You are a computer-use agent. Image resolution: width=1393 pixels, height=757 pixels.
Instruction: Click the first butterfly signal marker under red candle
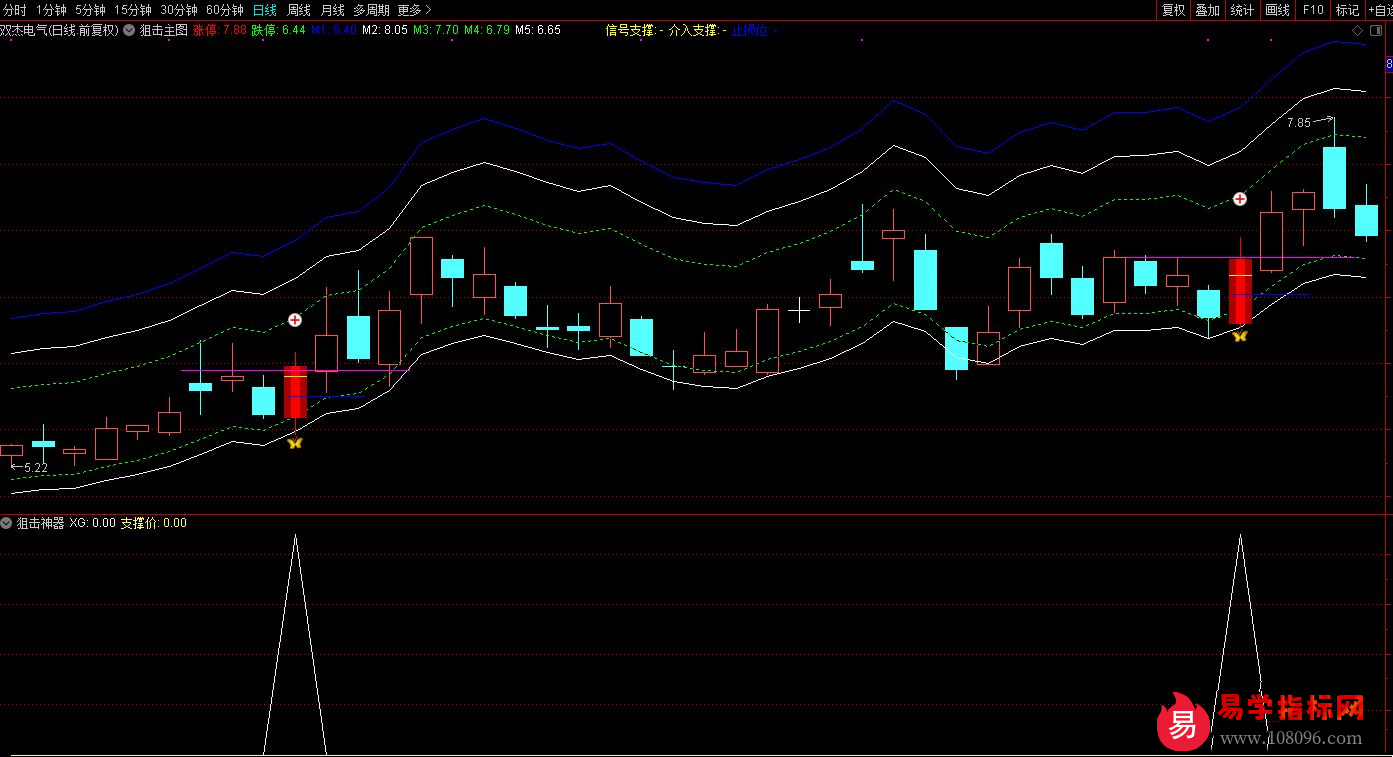click(294, 442)
